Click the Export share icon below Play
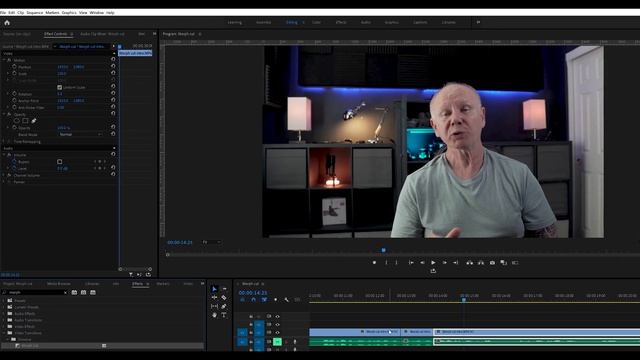The image size is (640, 360). (433, 271)
